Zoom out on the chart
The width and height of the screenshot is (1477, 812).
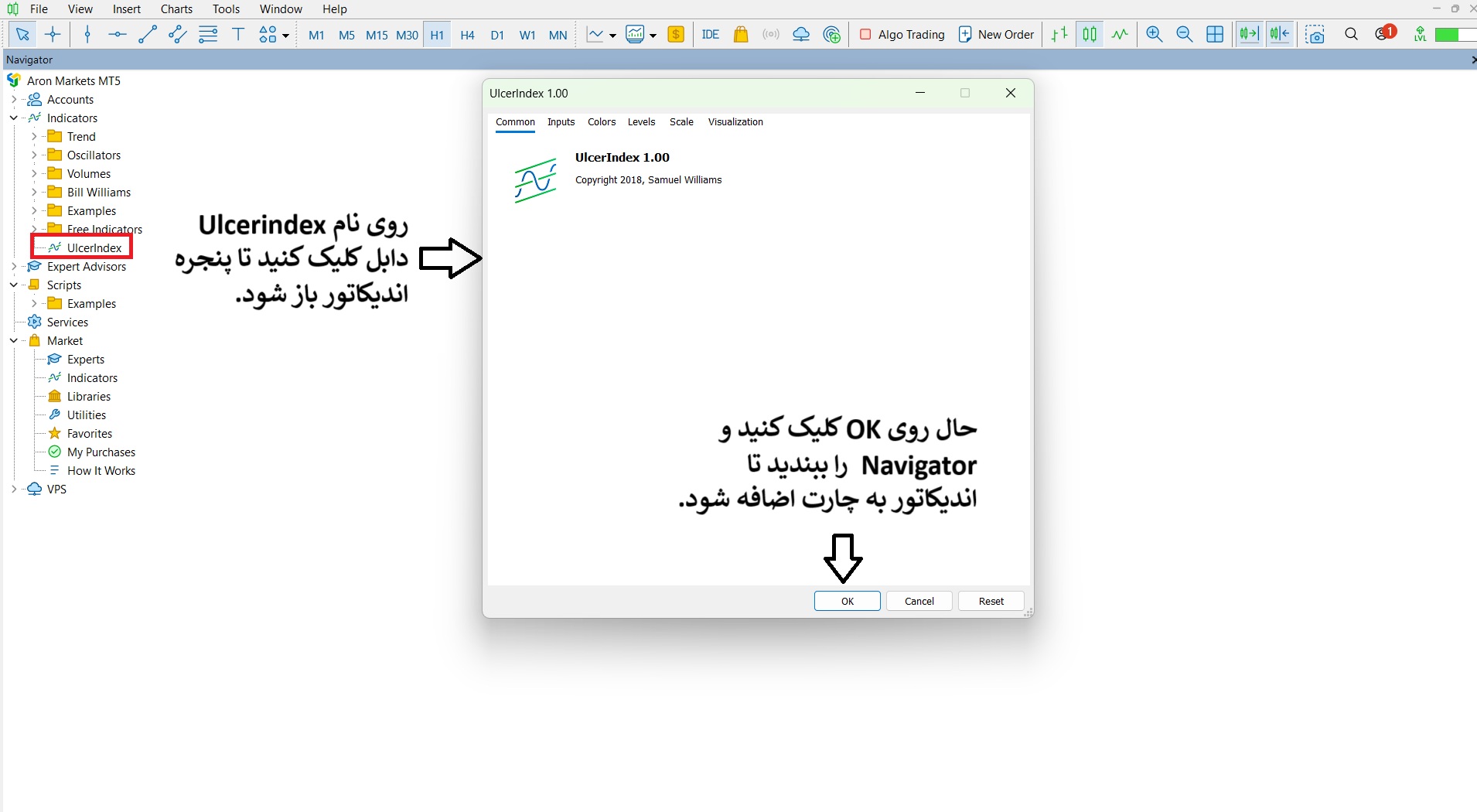click(x=1185, y=34)
